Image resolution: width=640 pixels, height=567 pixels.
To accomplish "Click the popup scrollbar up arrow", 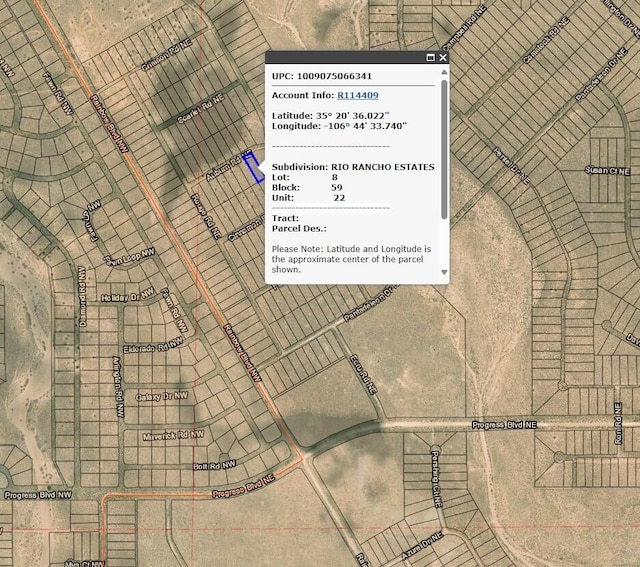I will pyautogui.click(x=444, y=72).
